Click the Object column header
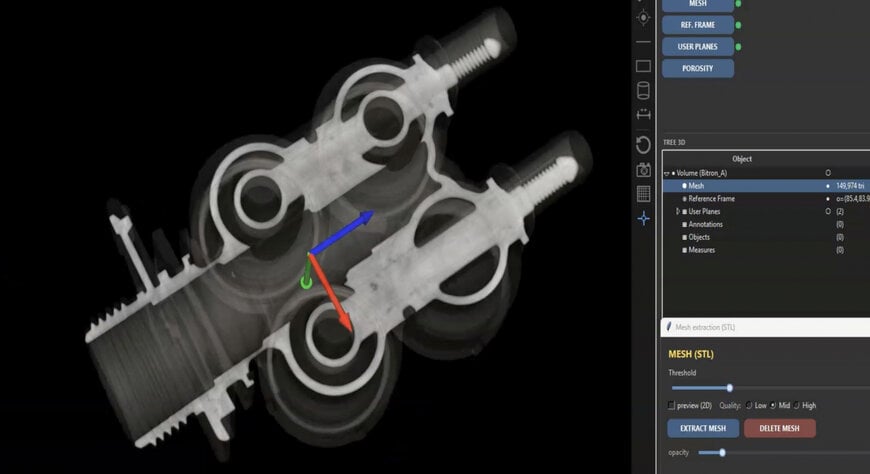This screenshot has height=474, width=870. (x=742, y=159)
